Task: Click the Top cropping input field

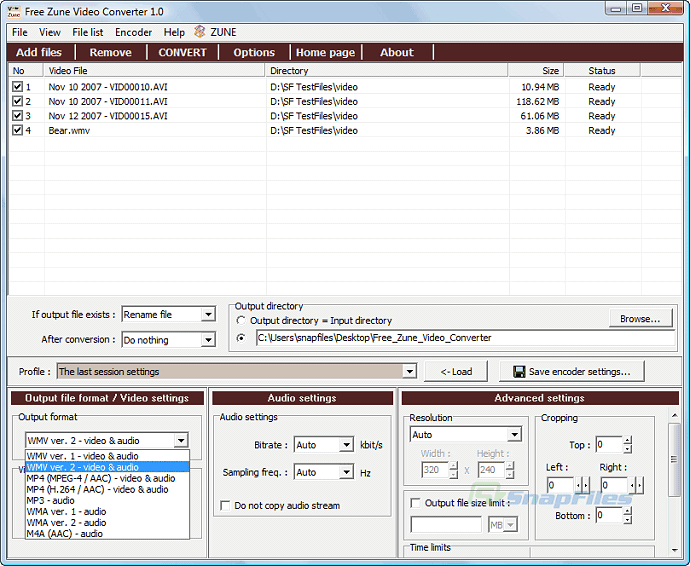Action: click(x=609, y=445)
